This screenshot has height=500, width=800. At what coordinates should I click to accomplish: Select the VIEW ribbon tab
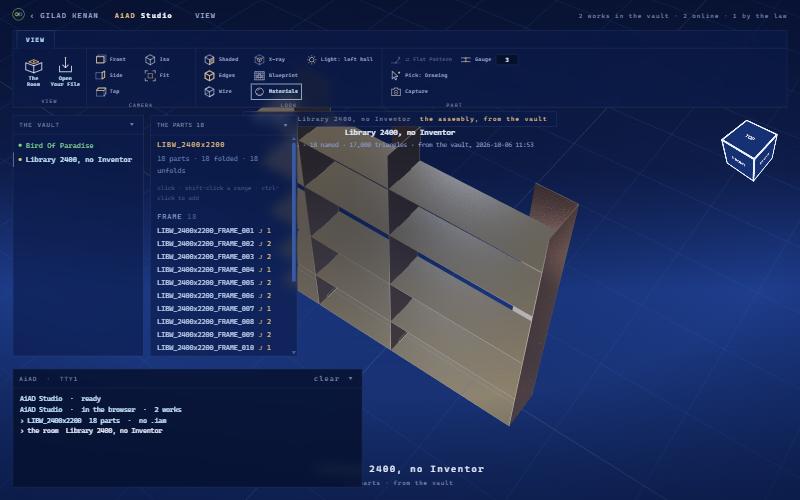(35, 40)
